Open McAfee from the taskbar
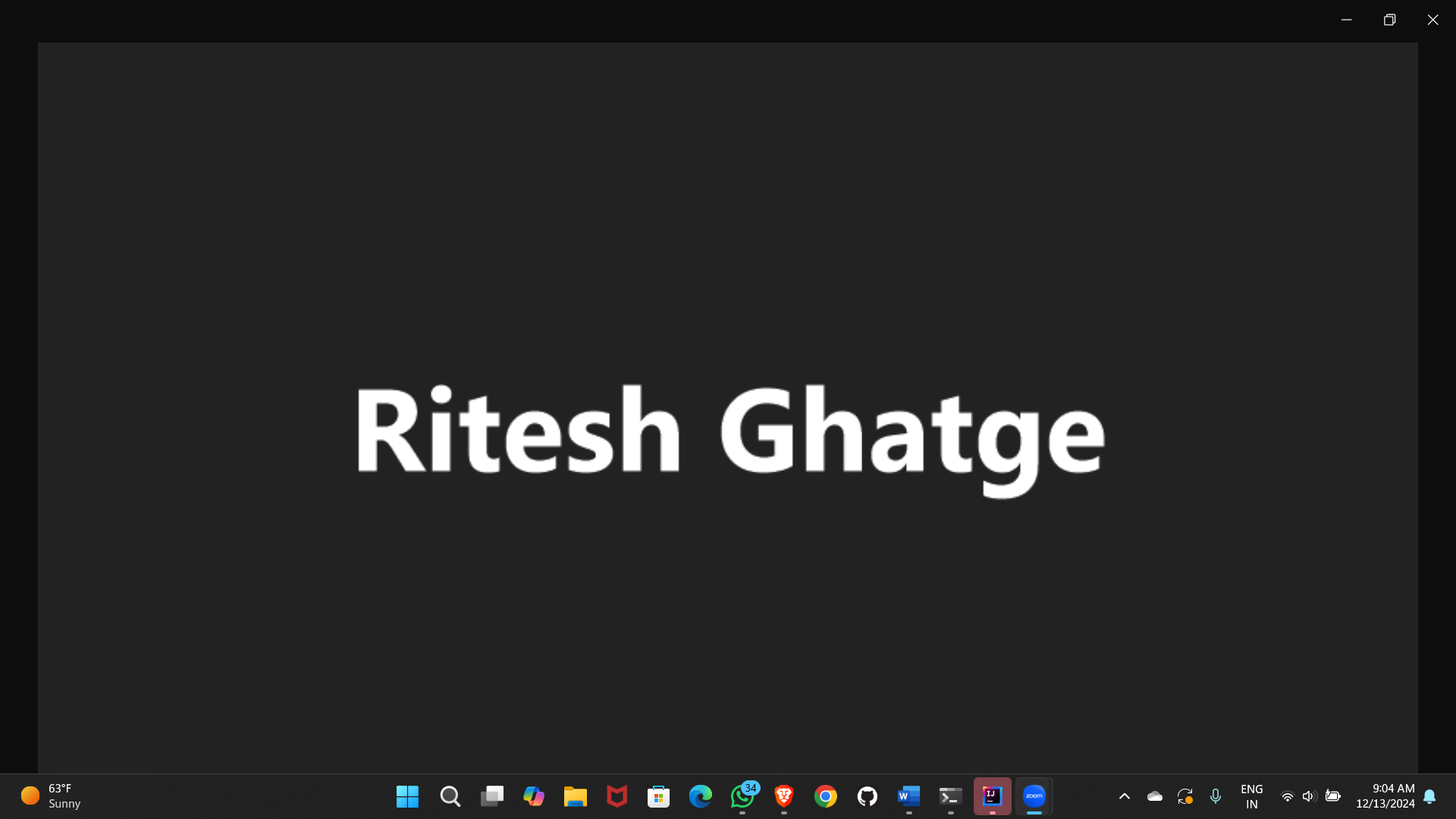The height and width of the screenshot is (819, 1456). coord(617,796)
